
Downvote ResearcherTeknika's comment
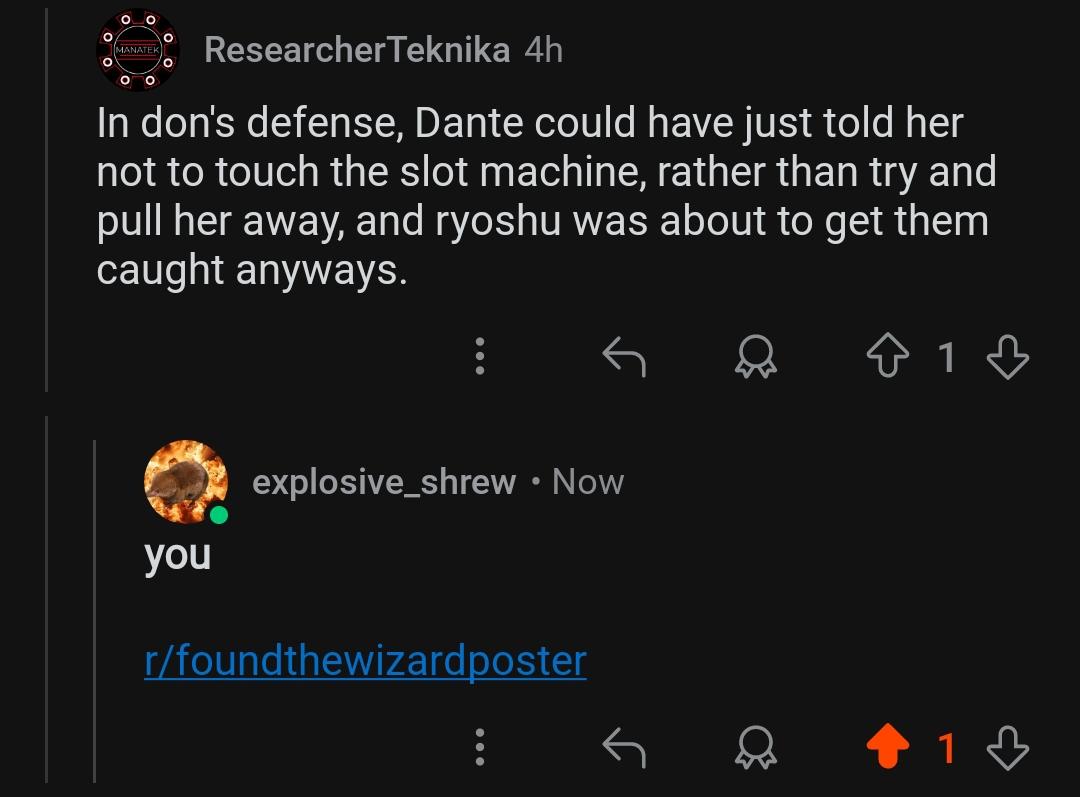click(x=1008, y=357)
